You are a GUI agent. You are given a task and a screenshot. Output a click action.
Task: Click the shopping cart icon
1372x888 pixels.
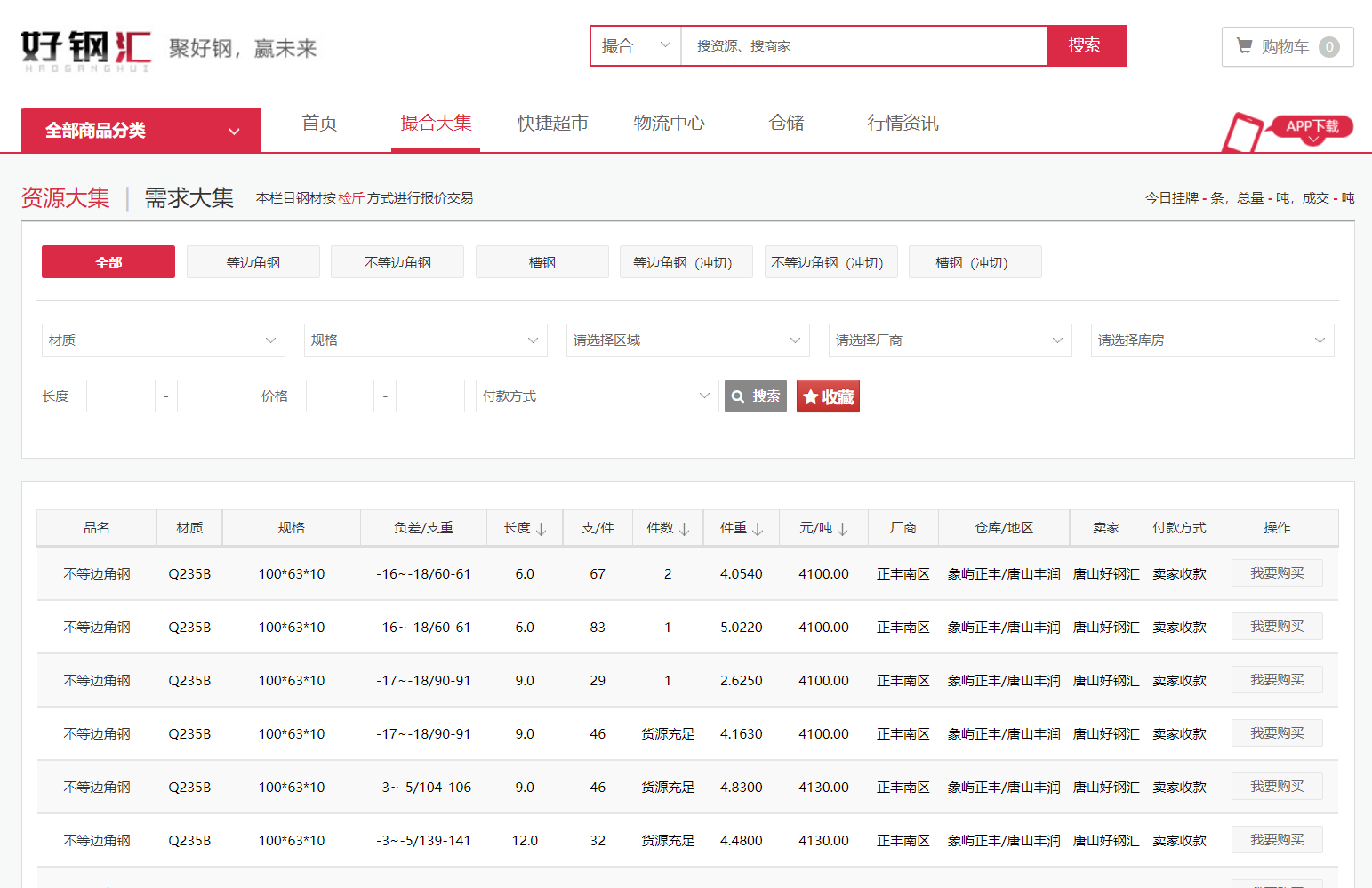point(1245,46)
